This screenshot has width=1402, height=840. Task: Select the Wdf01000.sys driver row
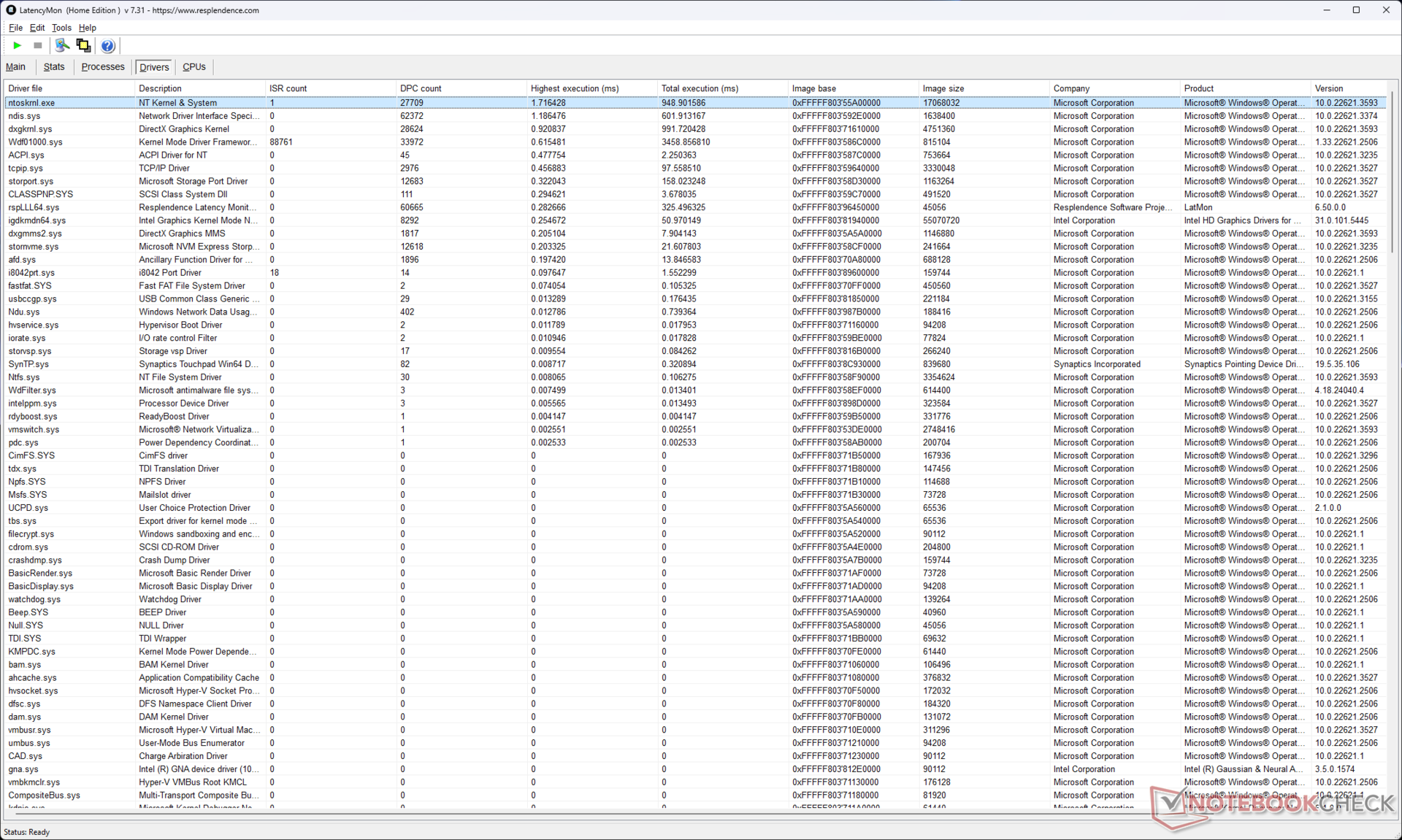35,142
